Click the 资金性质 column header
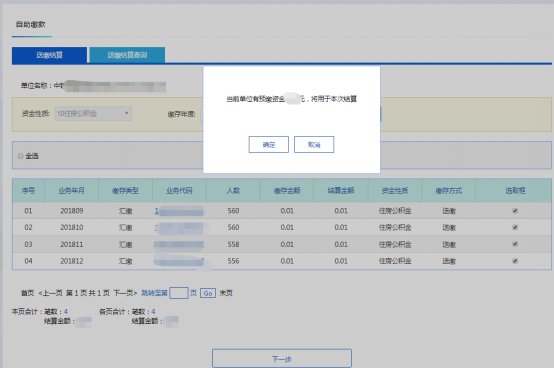This screenshot has height=368, width=554. 395,191
